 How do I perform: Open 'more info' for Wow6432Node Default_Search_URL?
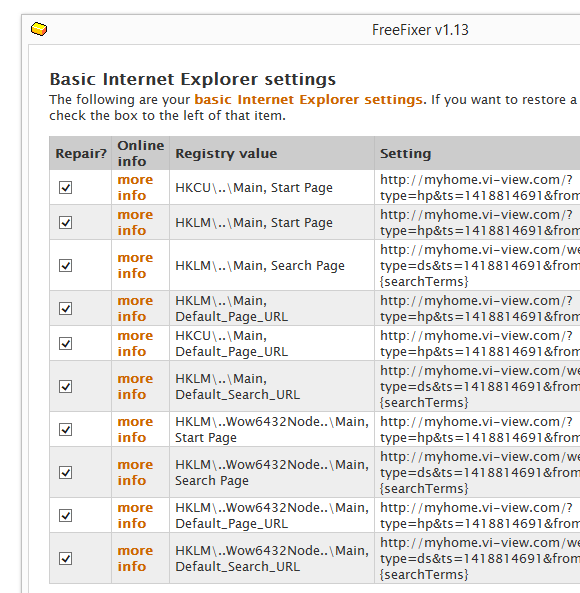coord(135,558)
